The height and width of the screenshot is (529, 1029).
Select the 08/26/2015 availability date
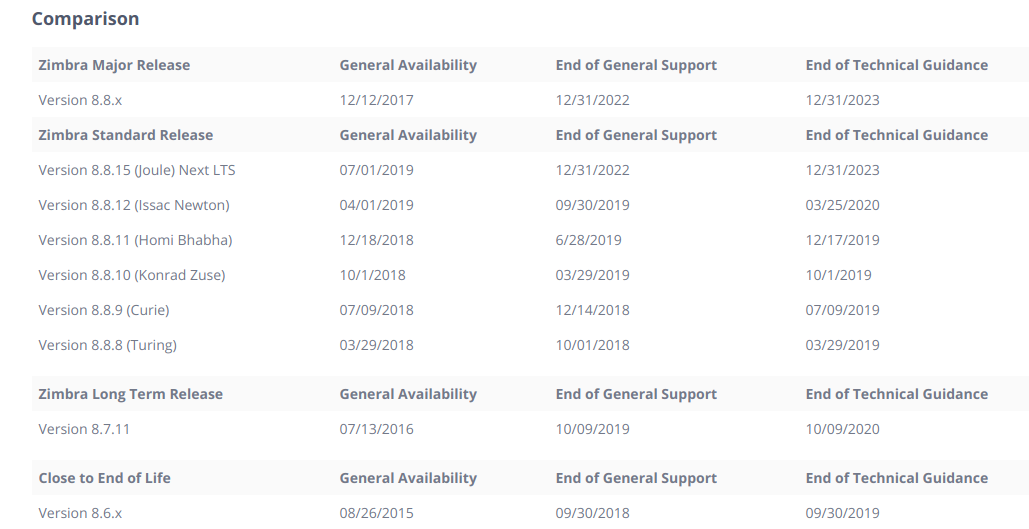(x=376, y=513)
